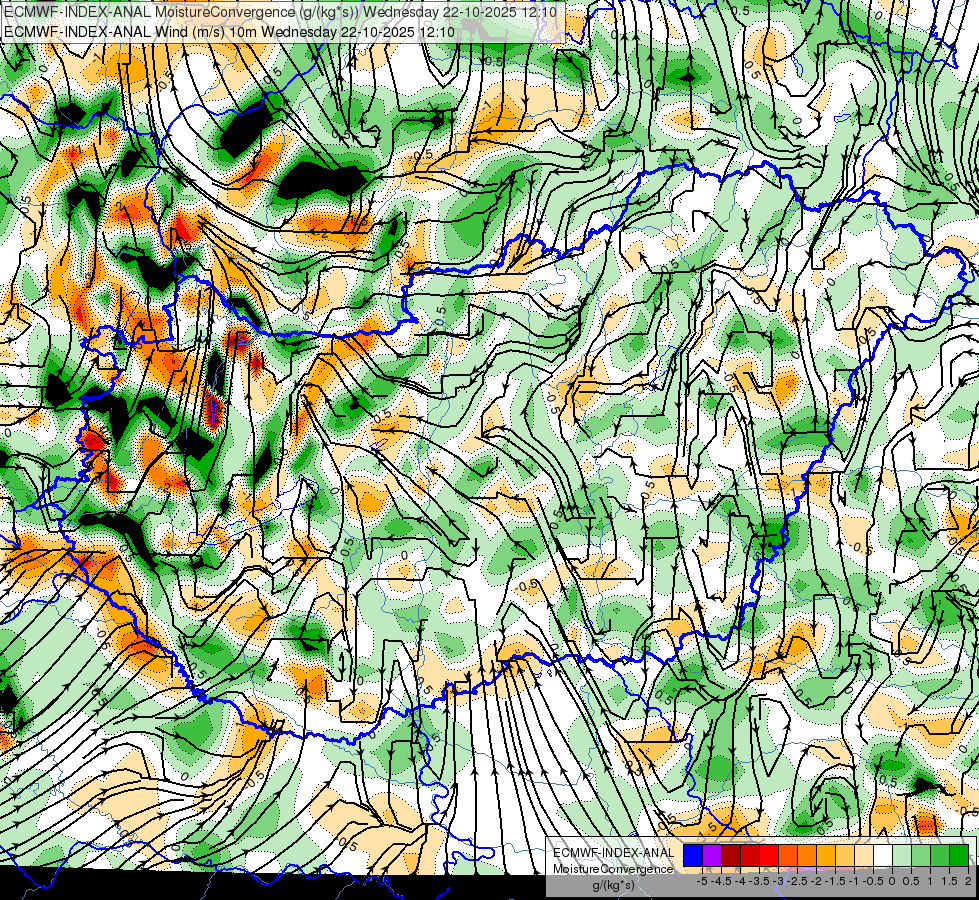Select the -3 tick label on the colorbar

[x=779, y=881]
